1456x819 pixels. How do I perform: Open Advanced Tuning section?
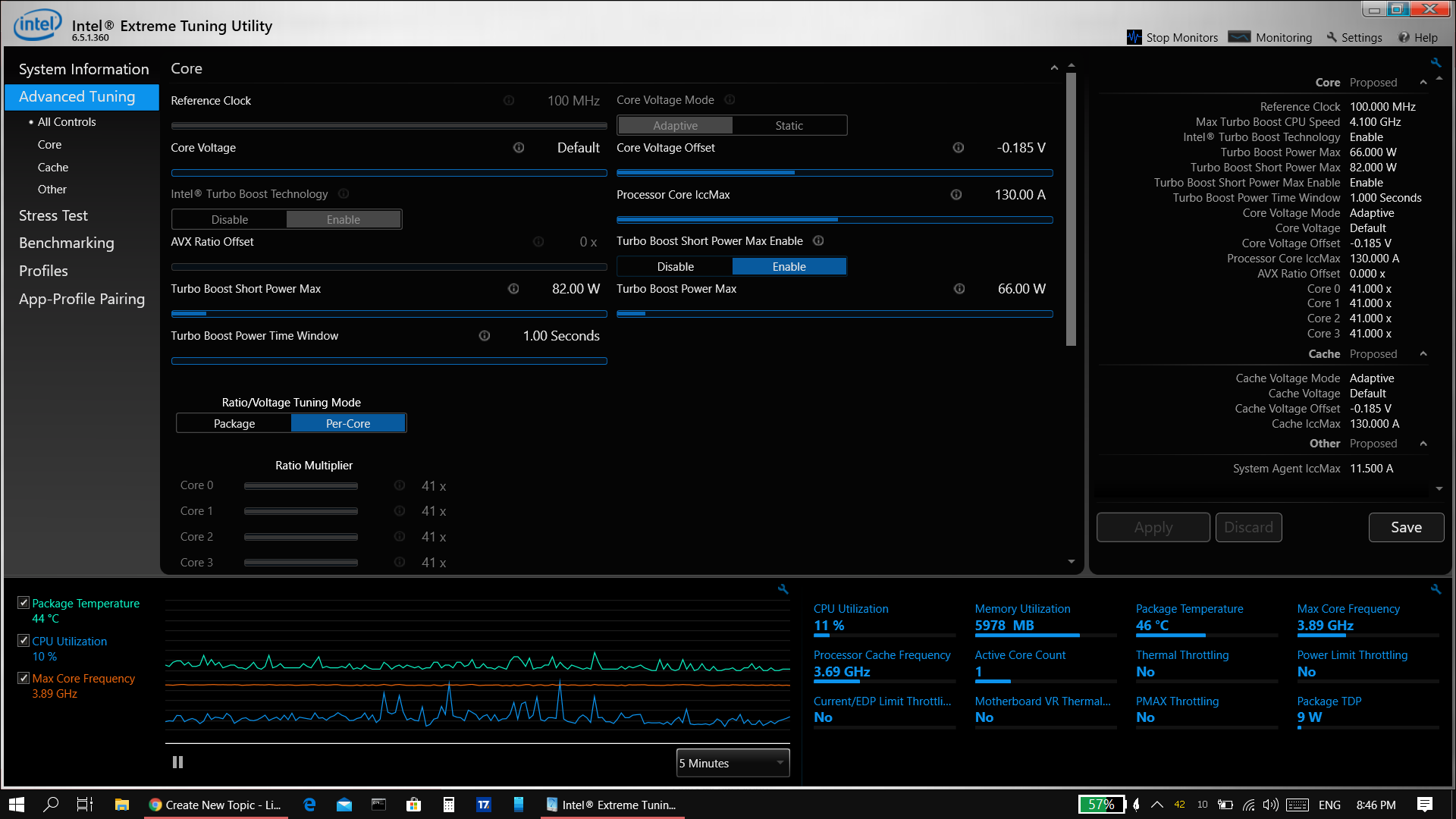coord(82,97)
